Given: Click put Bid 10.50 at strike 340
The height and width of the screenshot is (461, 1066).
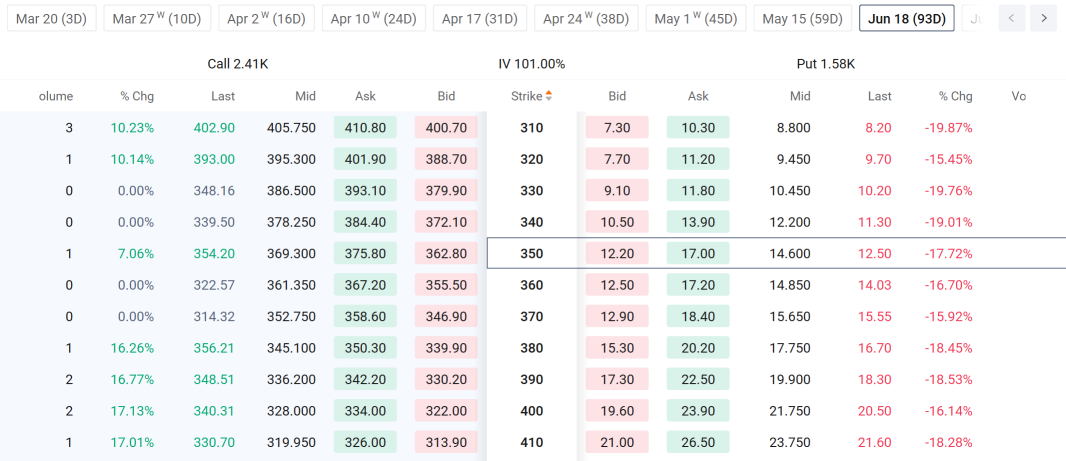Looking at the screenshot, I should pyautogui.click(x=617, y=222).
